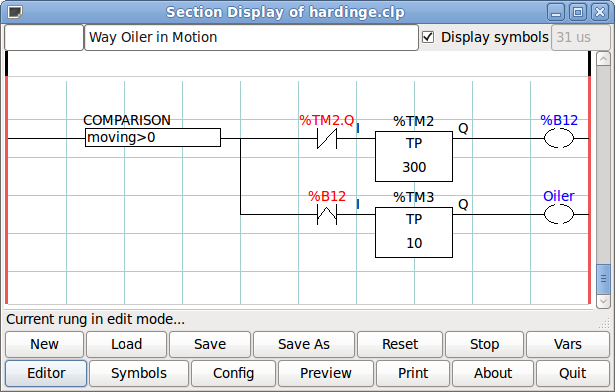The height and width of the screenshot is (392, 615).
Task: Open the Symbols window
Action: click(x=139, y=373)
